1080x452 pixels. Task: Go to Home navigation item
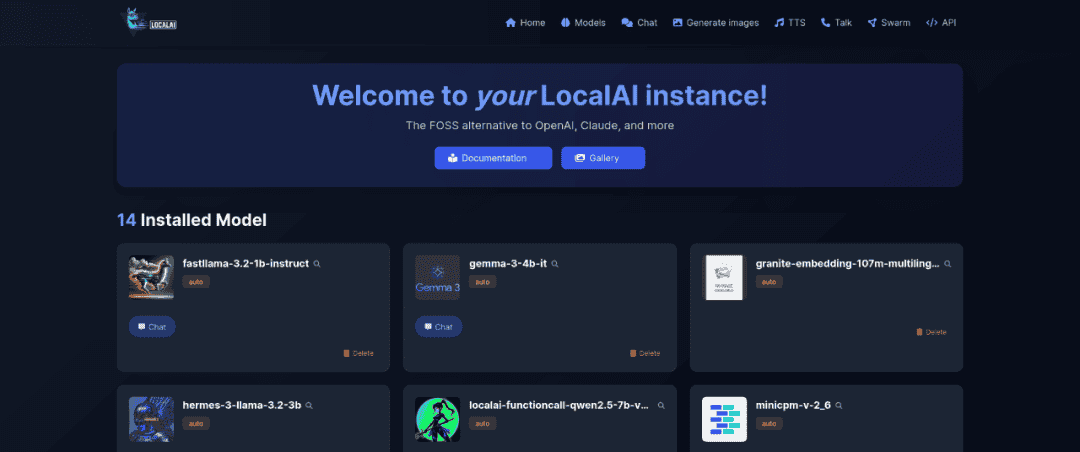pos(525,23)
